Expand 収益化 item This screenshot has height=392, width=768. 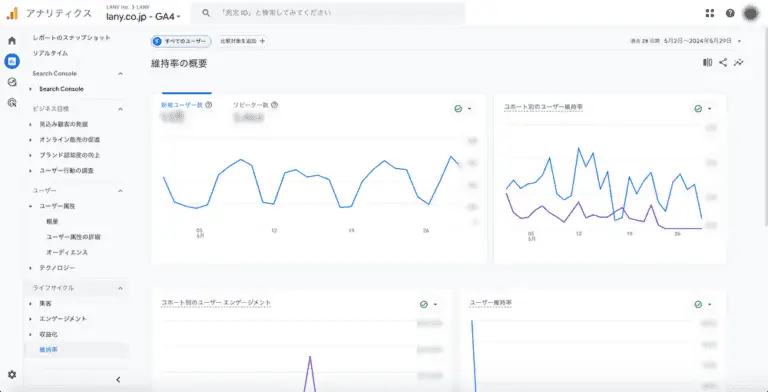(x=30, y=334)
